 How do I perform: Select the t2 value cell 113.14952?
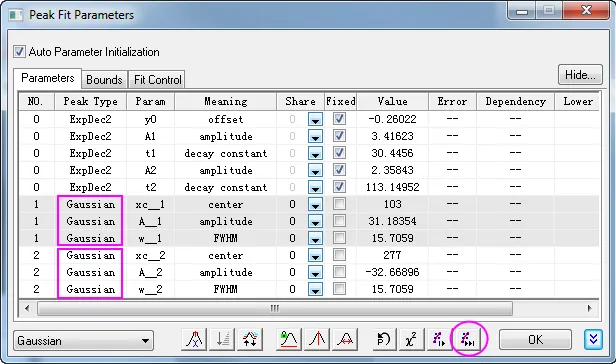(392, 187)
